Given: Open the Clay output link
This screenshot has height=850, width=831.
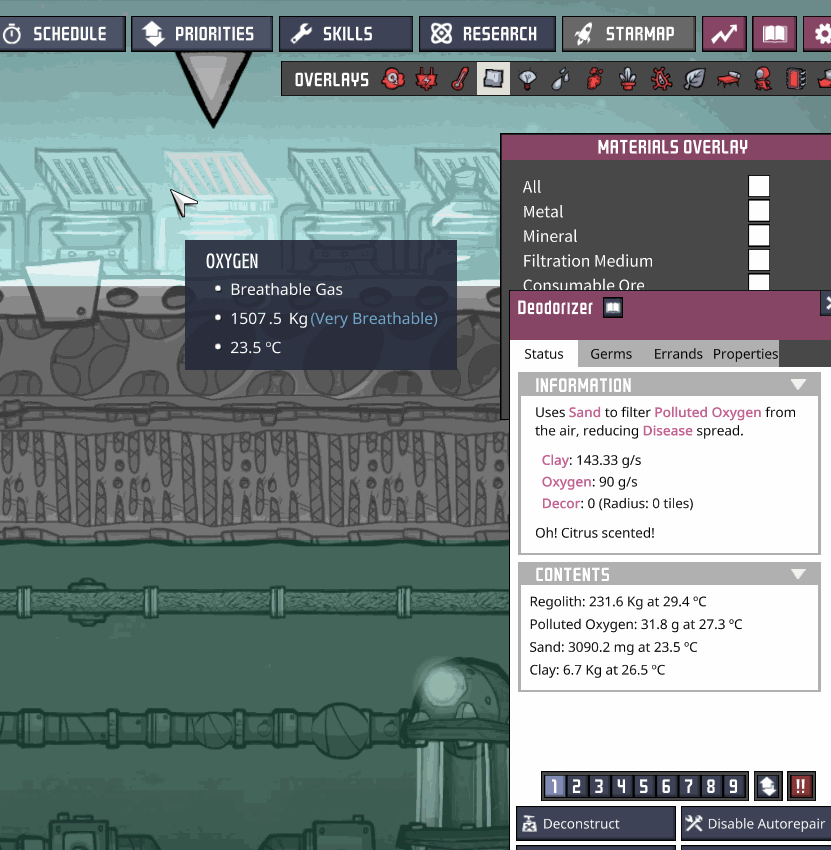Looking at the screenshot, I should click(x=555, y=461).
